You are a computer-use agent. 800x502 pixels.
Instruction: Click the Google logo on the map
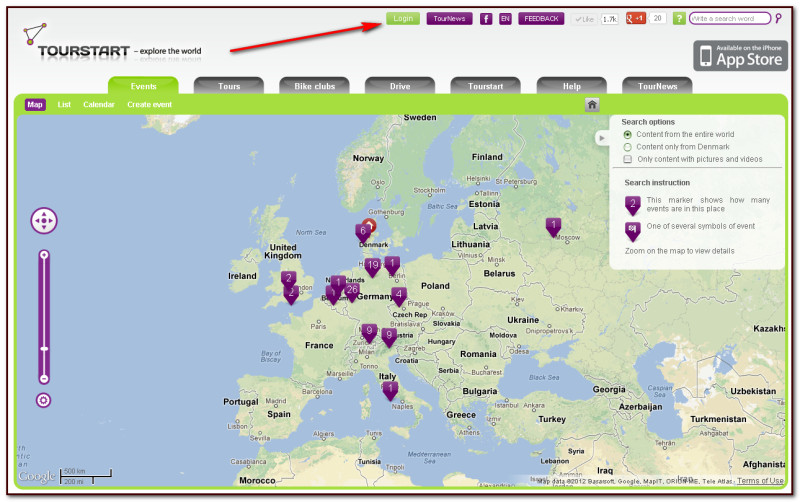pos(36,476)
